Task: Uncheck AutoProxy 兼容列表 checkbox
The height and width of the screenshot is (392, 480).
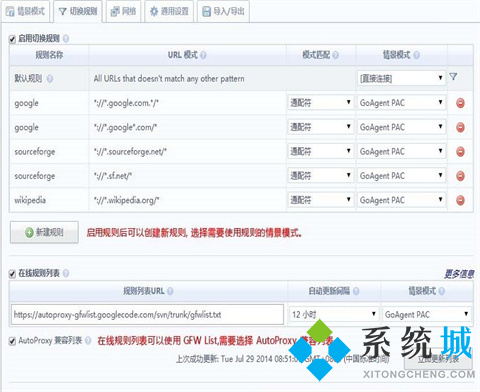Action: click(12, 341)
